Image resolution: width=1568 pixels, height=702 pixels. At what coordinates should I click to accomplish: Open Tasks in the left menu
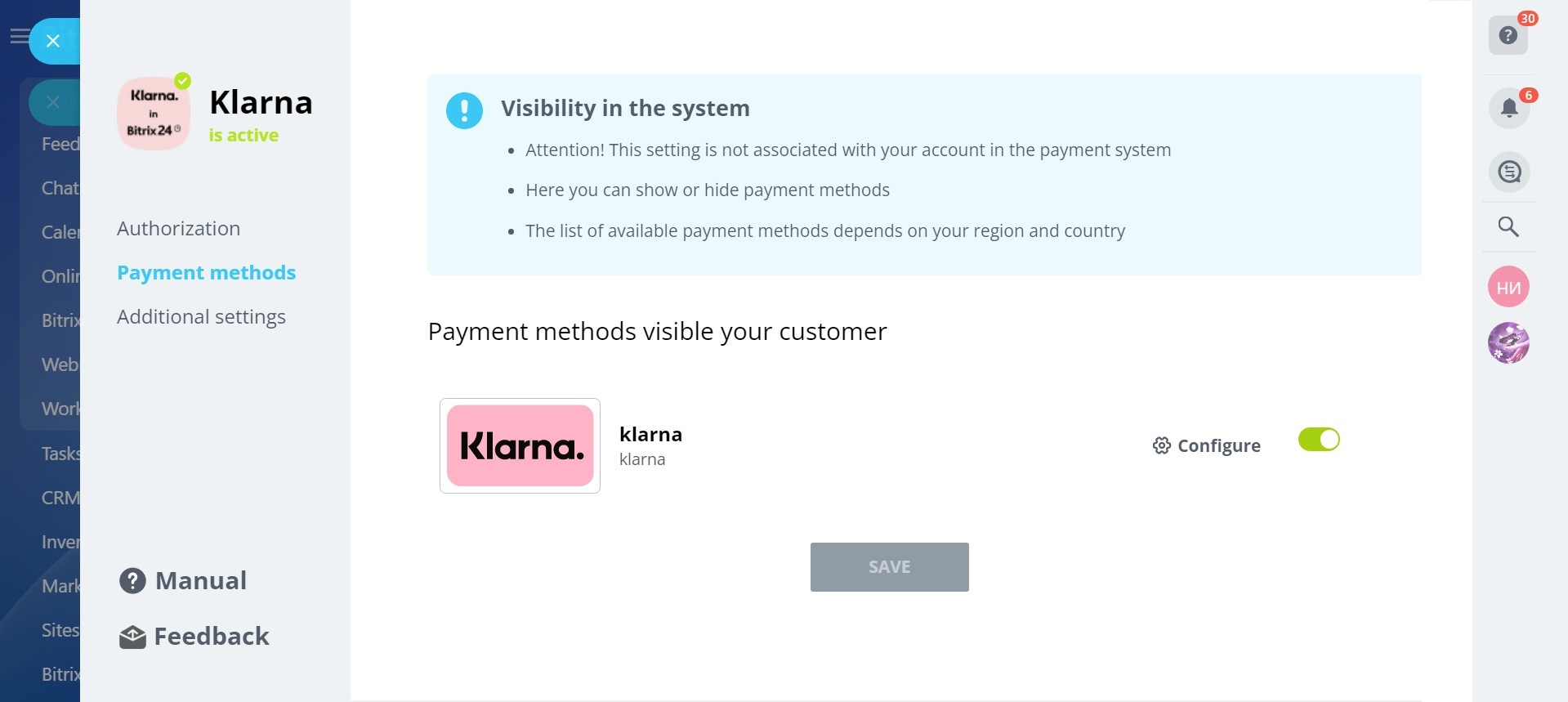[x=60, y=454]
